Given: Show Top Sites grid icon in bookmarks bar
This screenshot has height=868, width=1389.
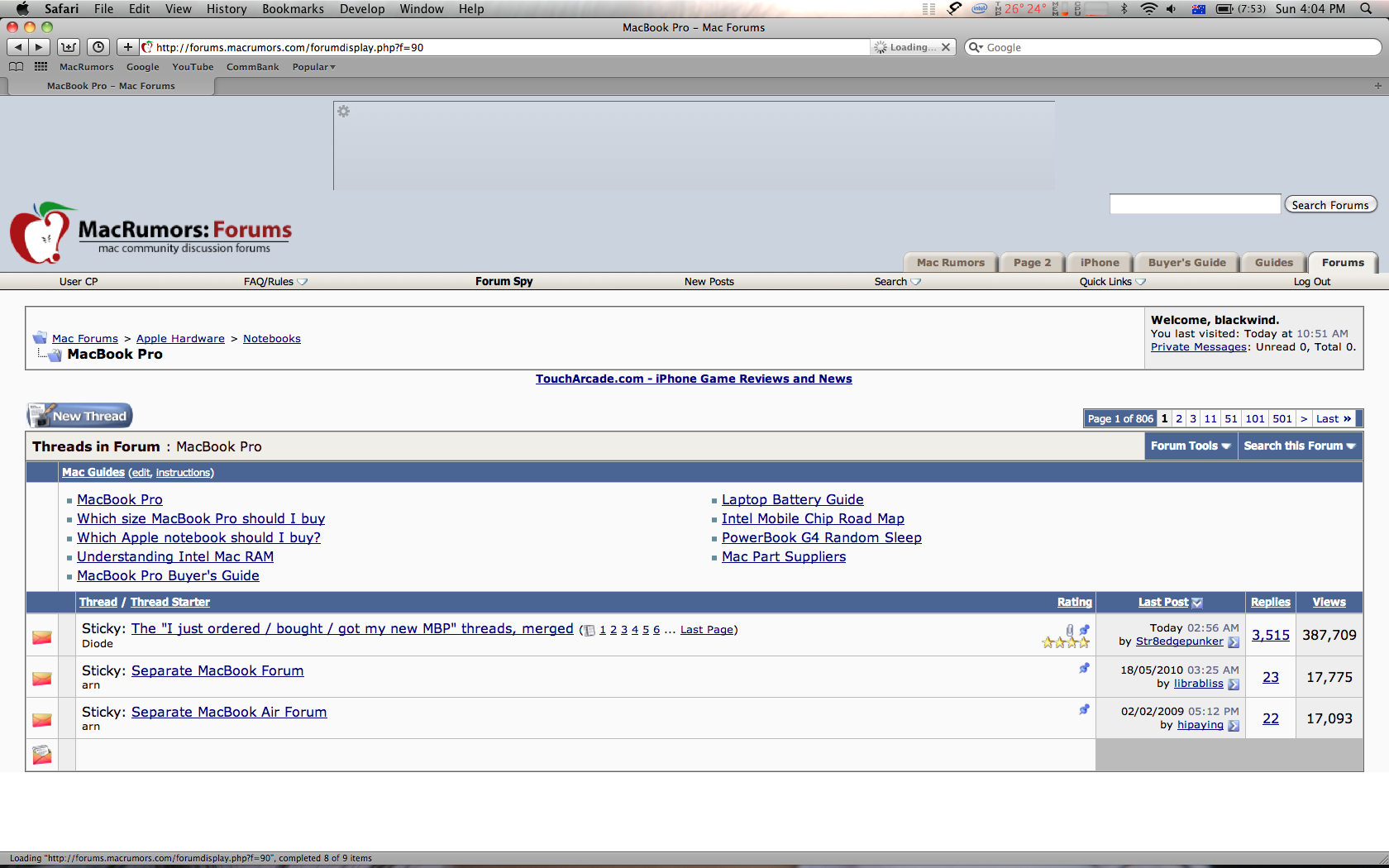Looking at the screenshot, I should (x=41, y=67).
